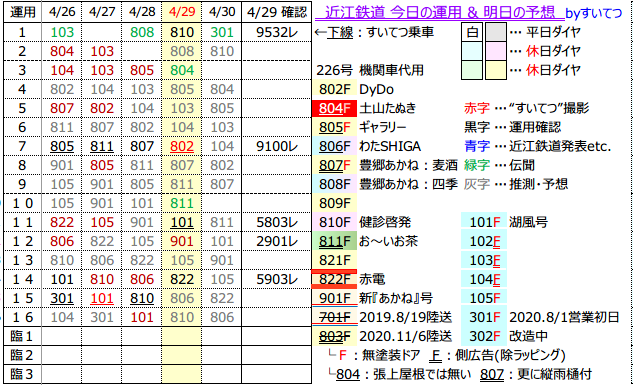This screenshot has height=385, width=633.
Task: Select the red underlined 802 in row 7
Action: pyautogui.click(x=182, y=146)
